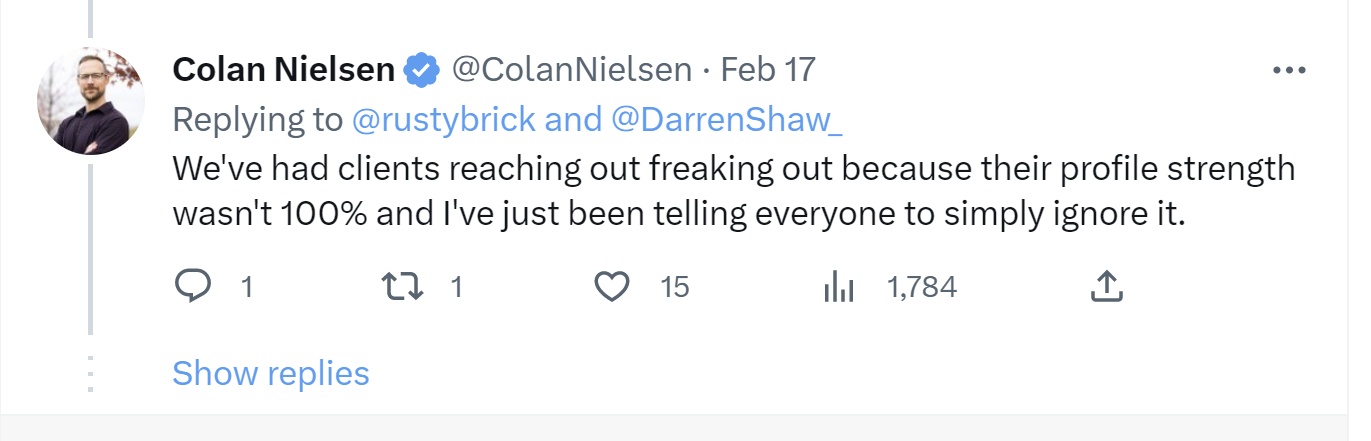Click the reply count number
1371x441 pixels.
coord(246,288)
